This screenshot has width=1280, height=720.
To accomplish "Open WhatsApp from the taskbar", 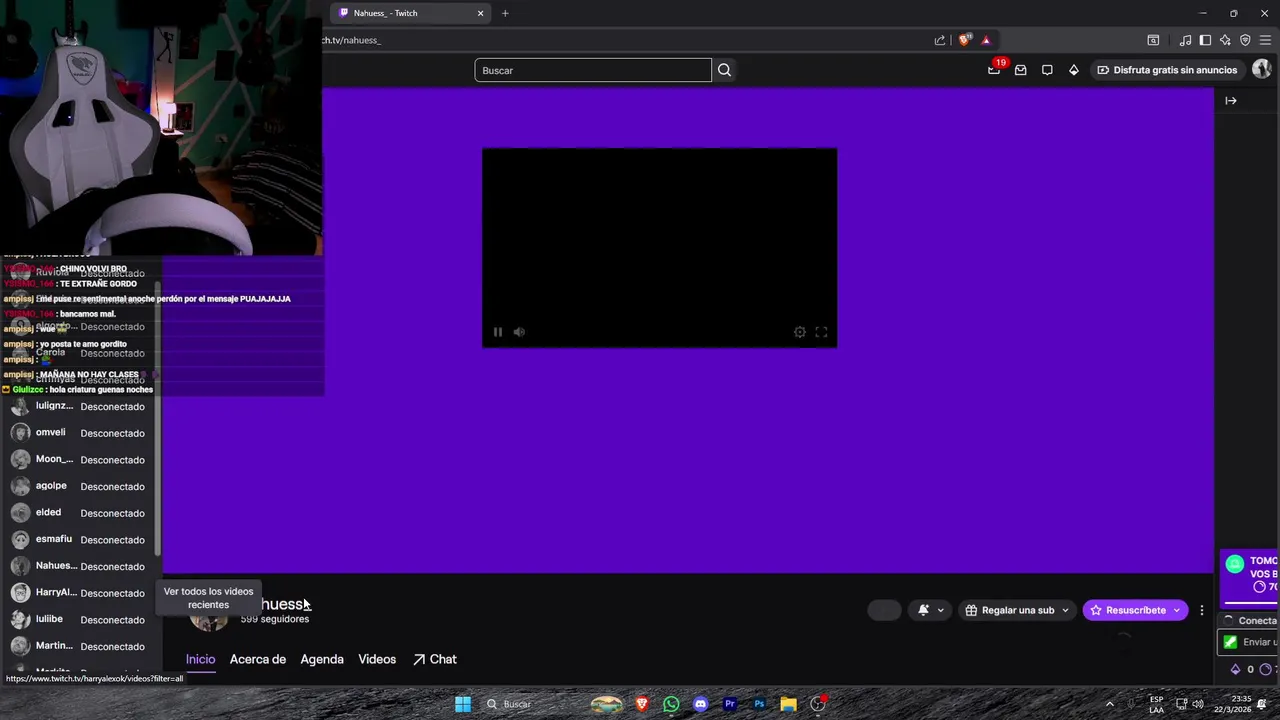I will (671, 704).
